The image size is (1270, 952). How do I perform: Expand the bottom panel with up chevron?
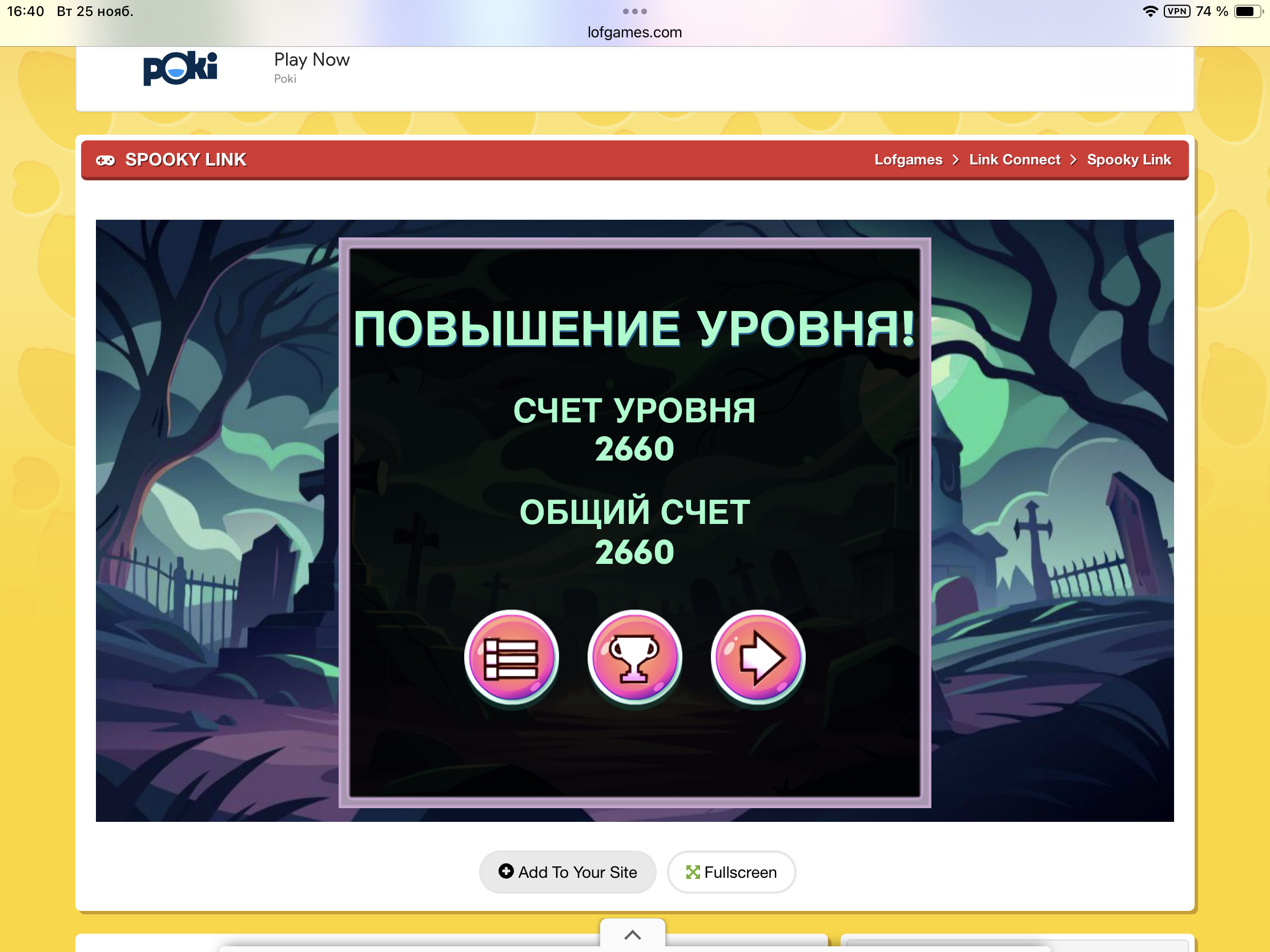pyautogui.click(x=632, y=935)
